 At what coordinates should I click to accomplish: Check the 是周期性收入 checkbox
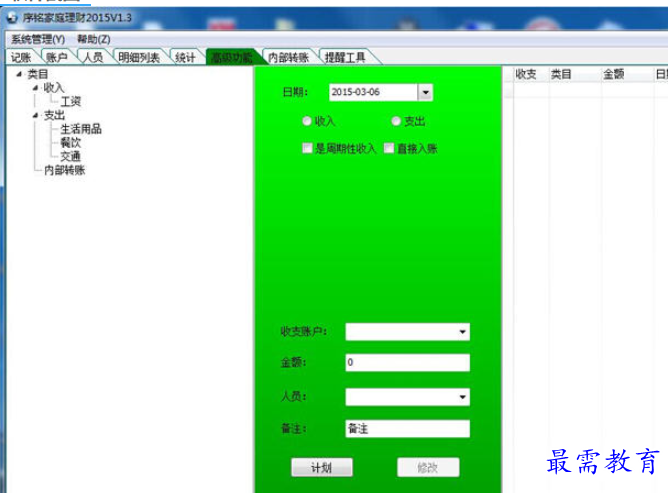pos(307,148)
